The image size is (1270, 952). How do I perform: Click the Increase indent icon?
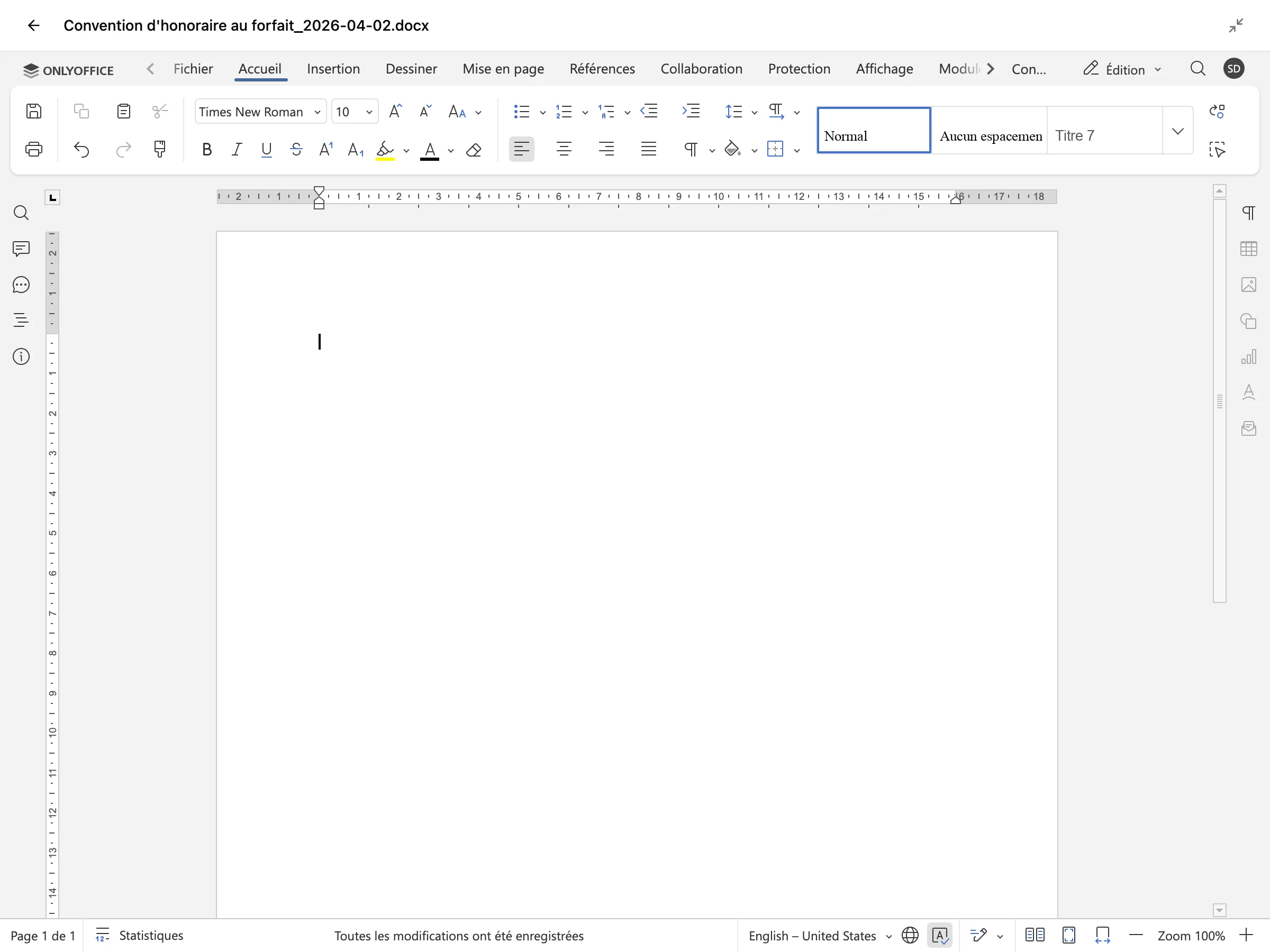[691, 111]
